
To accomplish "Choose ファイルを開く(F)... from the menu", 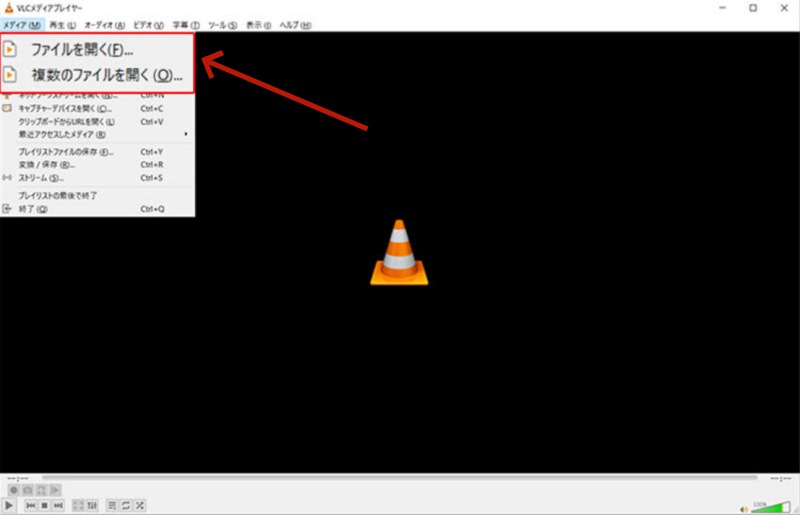I will pos(97,50).
